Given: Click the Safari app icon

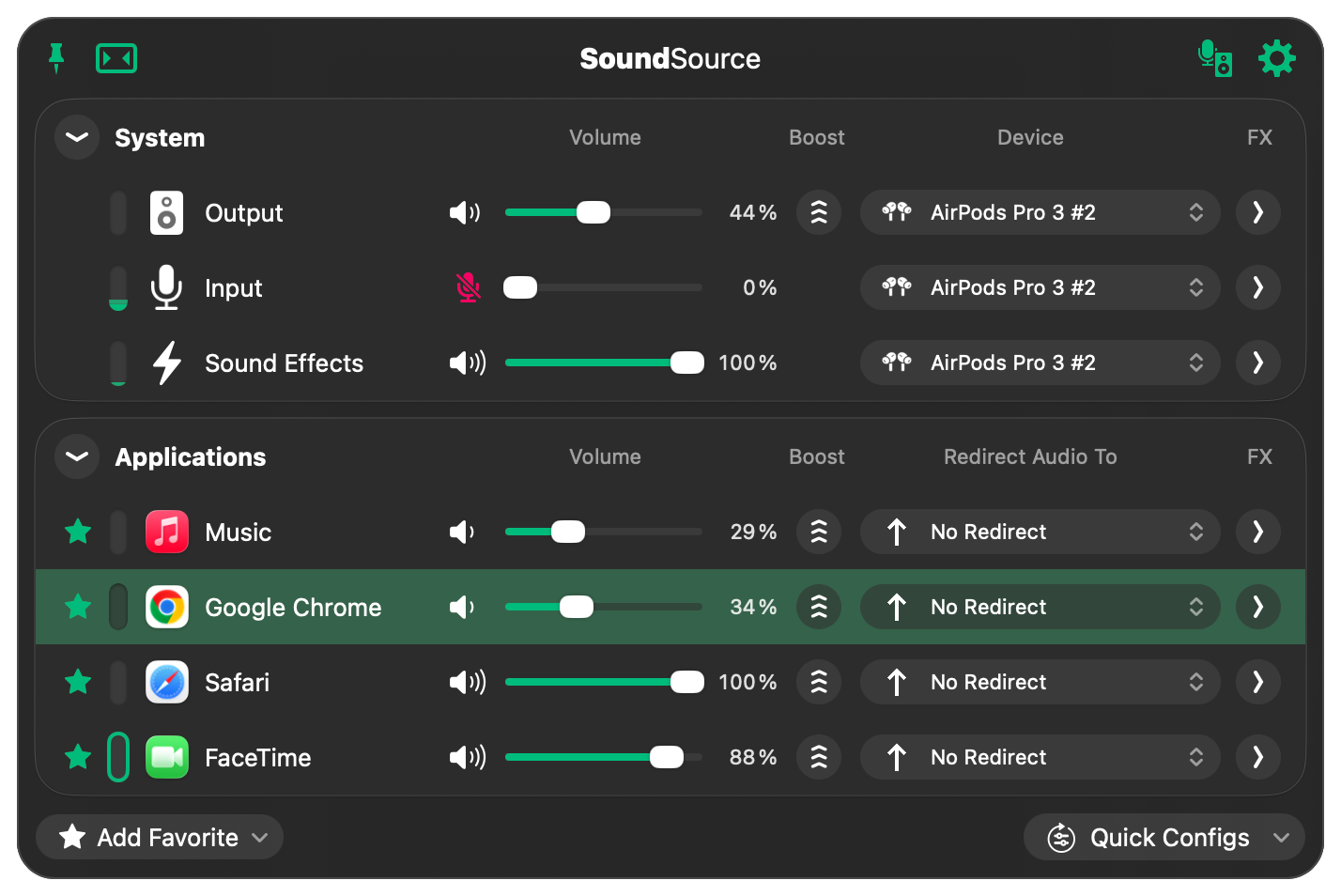Looking at the screenshot, I should pyautogui.click(x=167, y=682).
